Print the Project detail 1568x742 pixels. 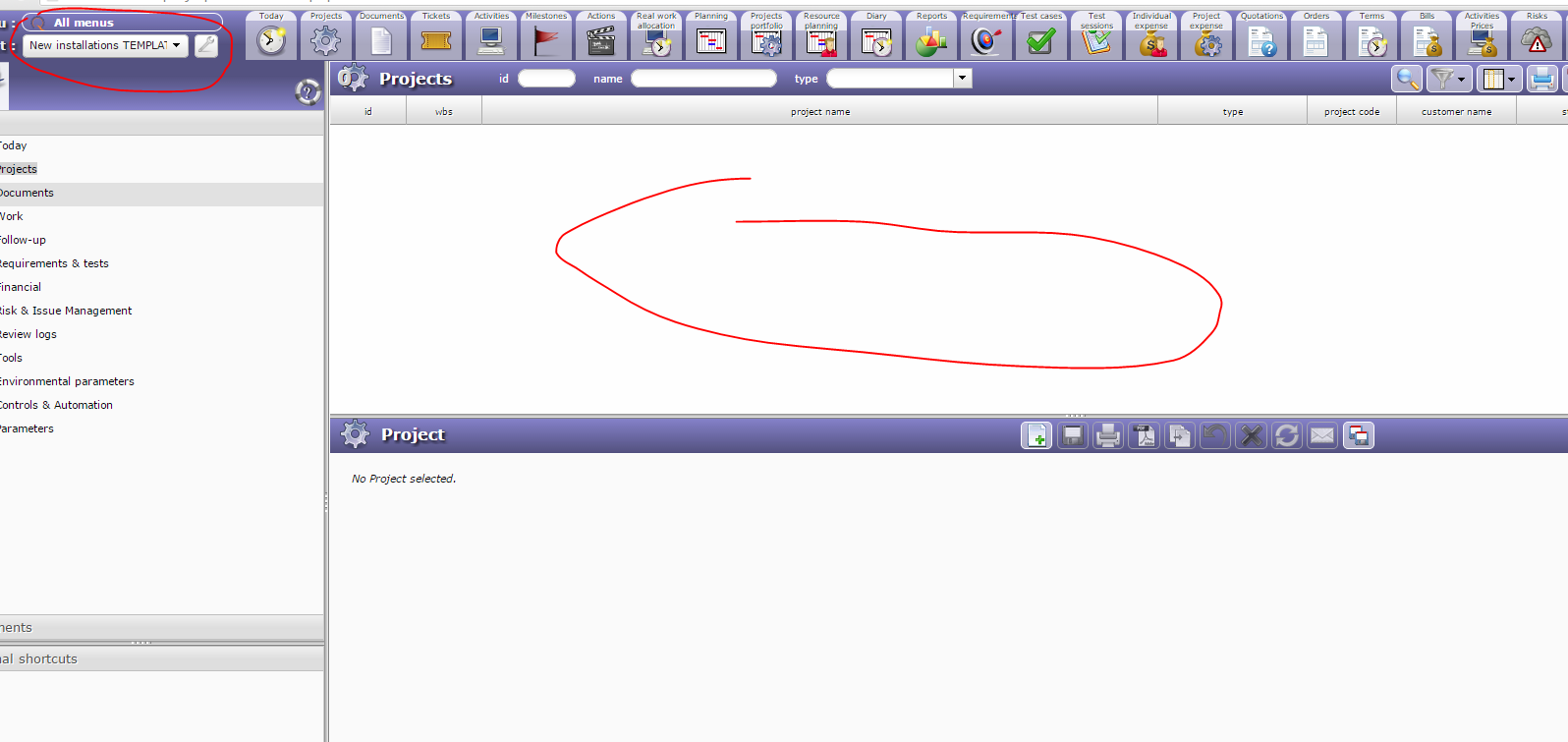point(1108,435)
